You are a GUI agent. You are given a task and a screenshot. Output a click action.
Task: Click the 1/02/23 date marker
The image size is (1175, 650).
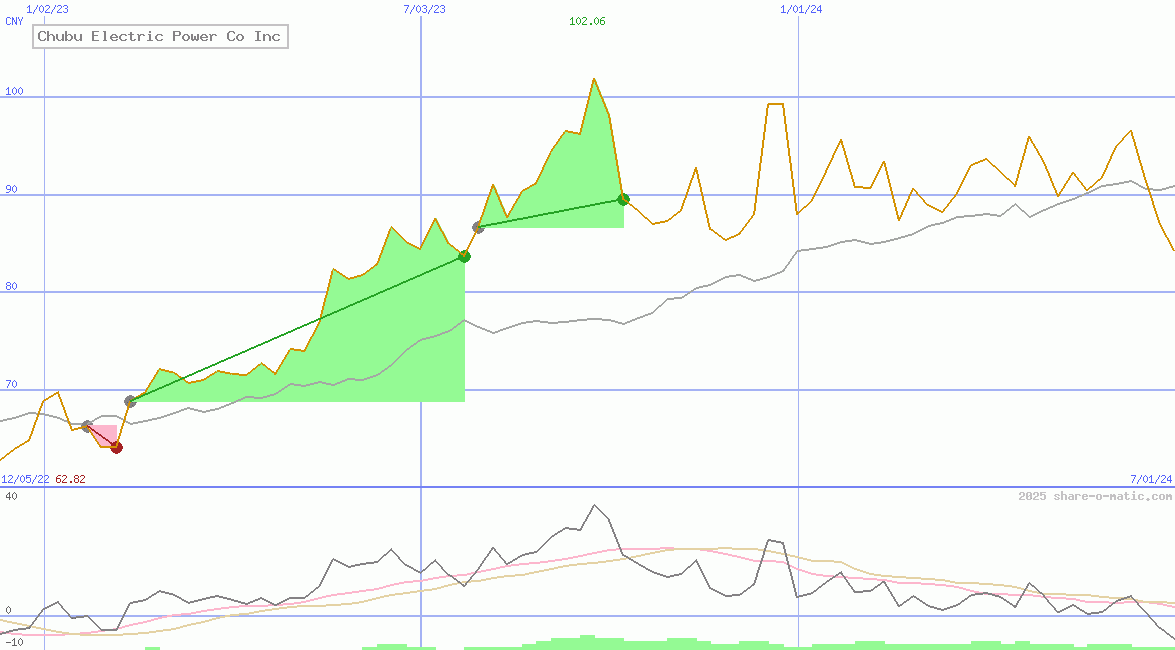click(x=47, y=9)
